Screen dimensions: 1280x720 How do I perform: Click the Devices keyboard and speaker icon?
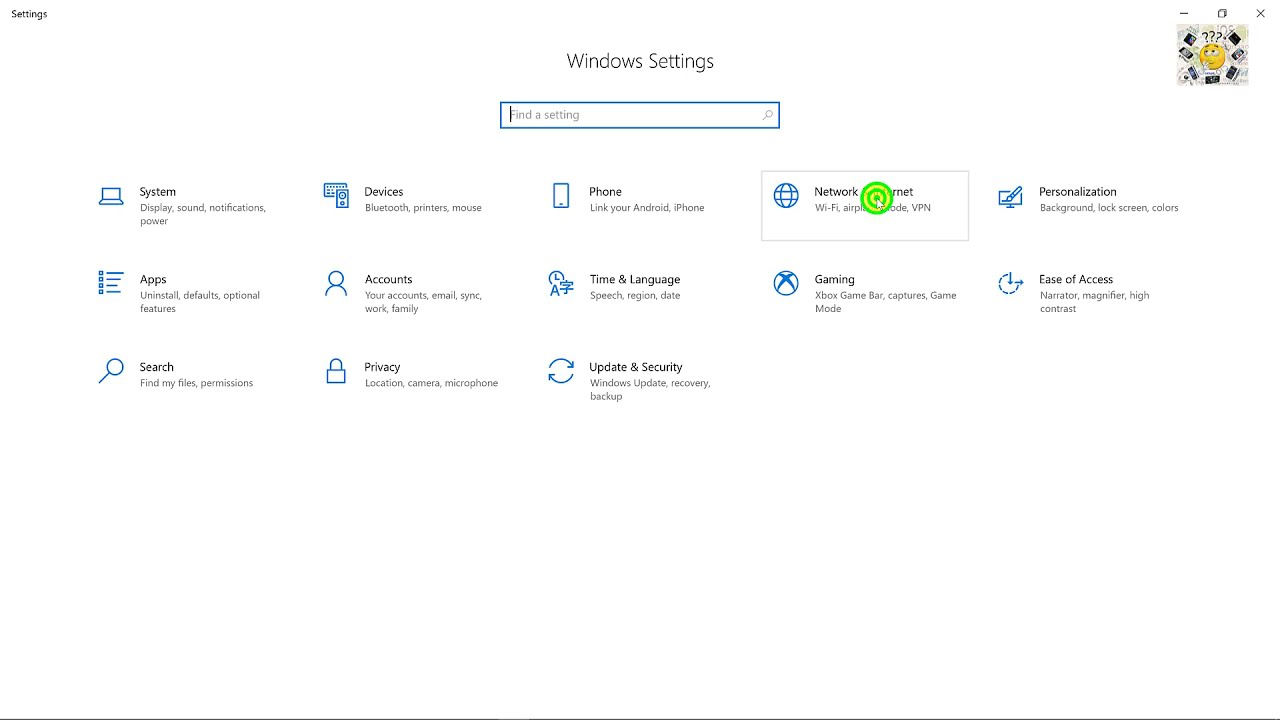tap(336, 195)
